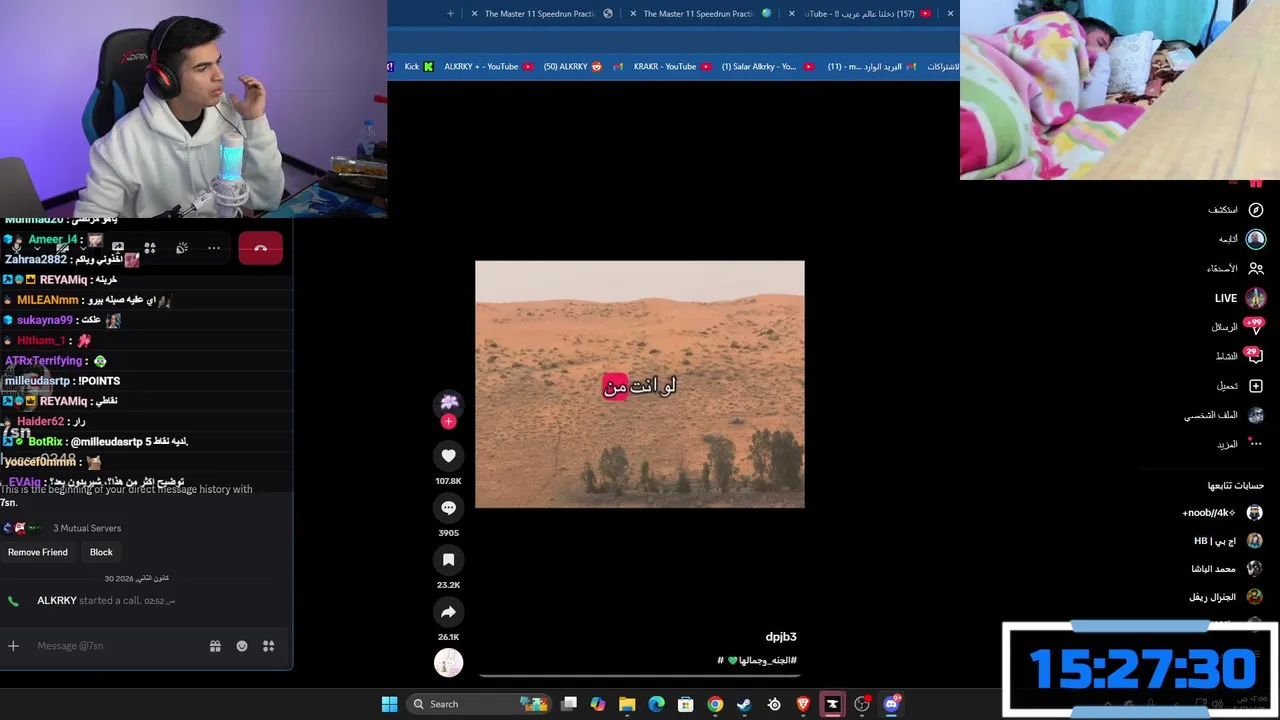Open the Discord gift icon in message bar
This screenshot has height=720, width=1280.
tap(215, 646)
